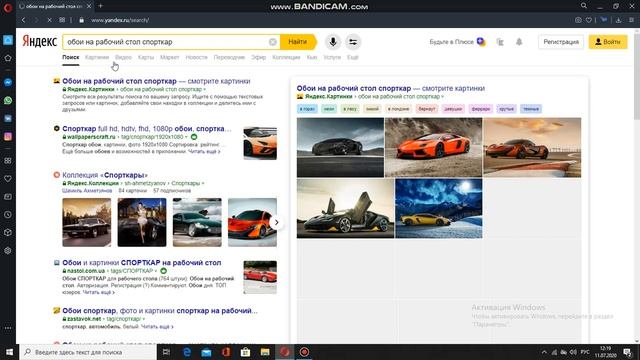The image size is (640, 360).
Task: Open VK in Opera sidebar
Action: [x=8, y=118]
